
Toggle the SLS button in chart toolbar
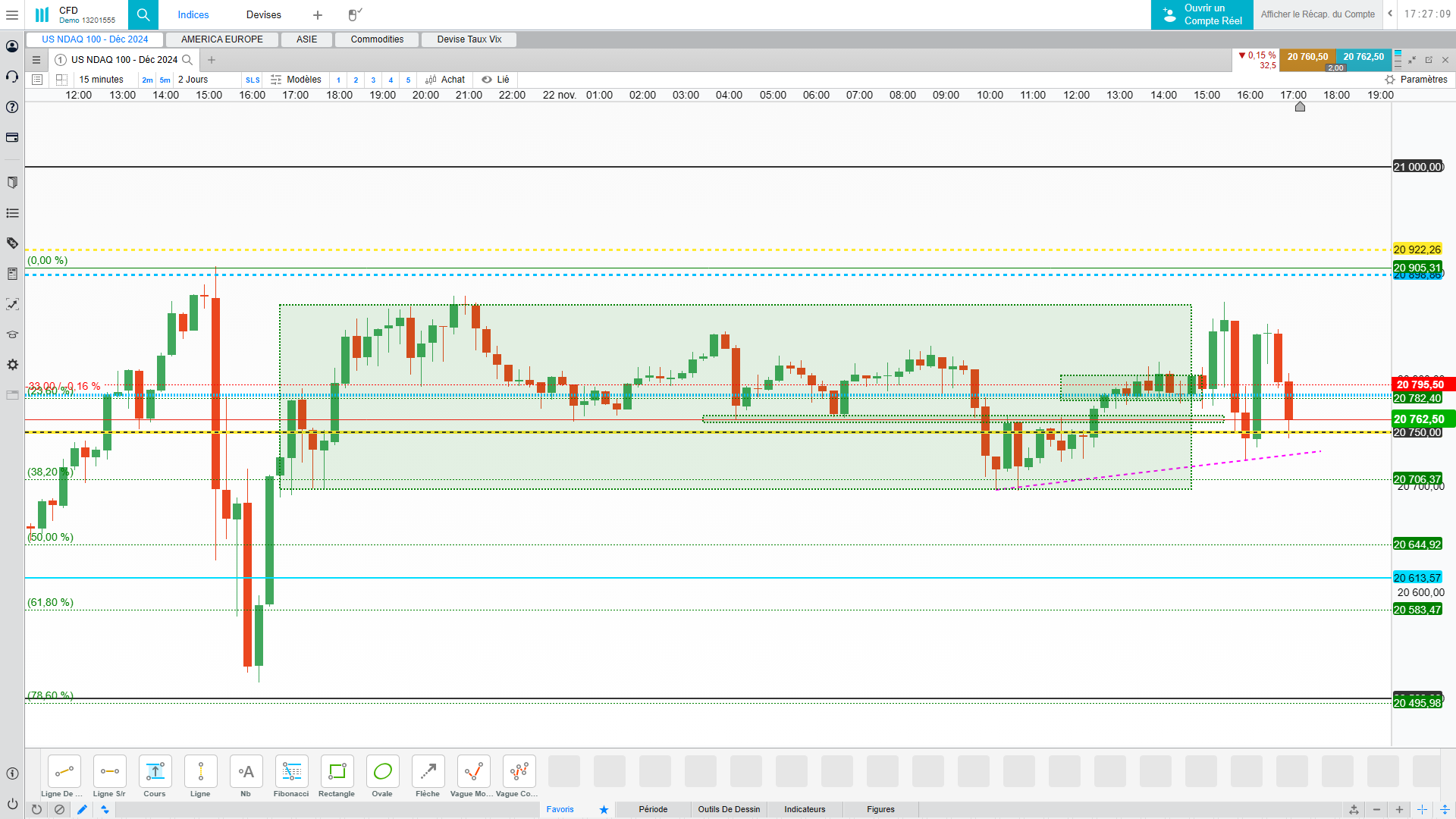253,80
